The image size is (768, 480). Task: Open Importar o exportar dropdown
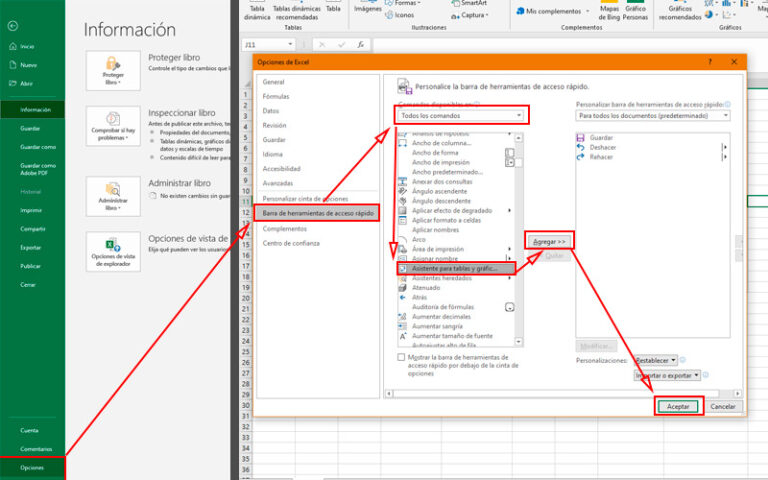coord(667,376)
